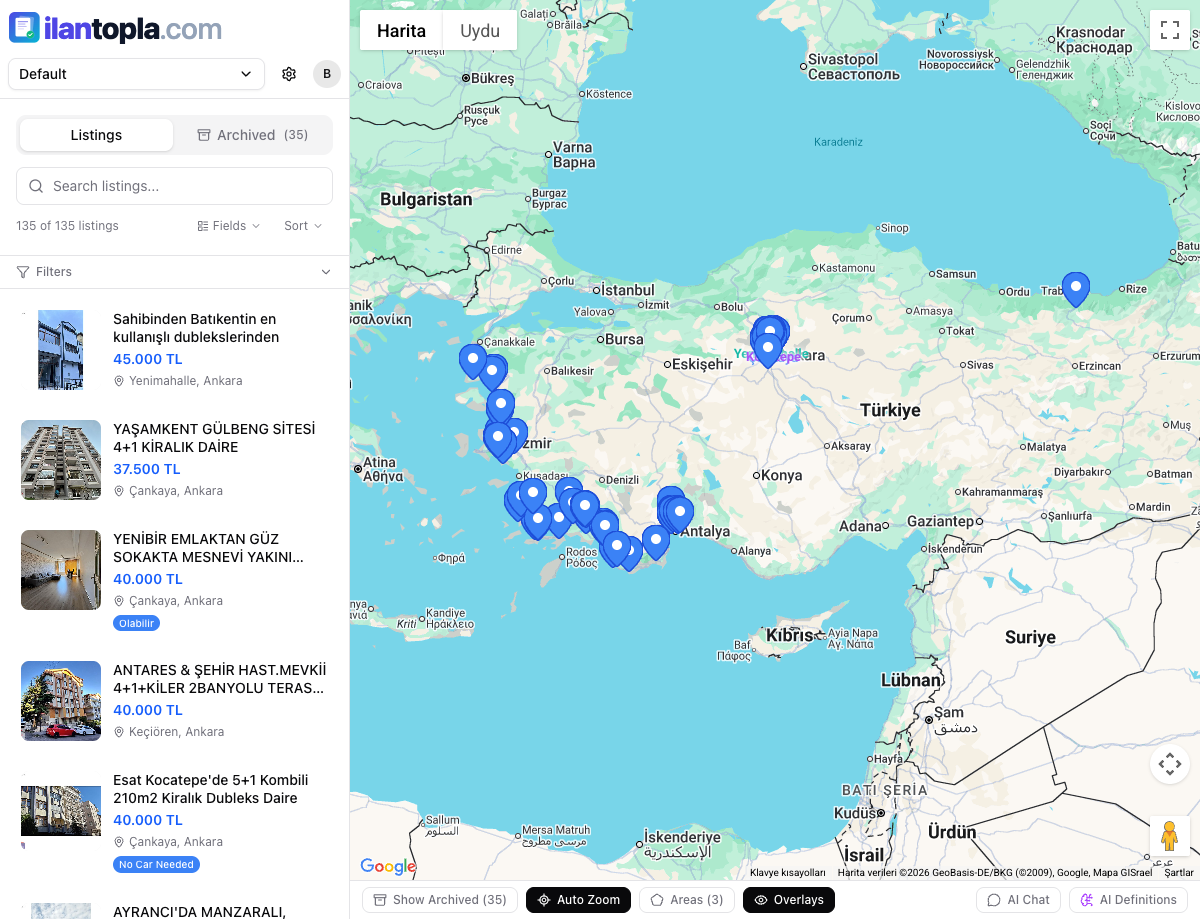Open the settings gear icon

click(x=289, y=73)
